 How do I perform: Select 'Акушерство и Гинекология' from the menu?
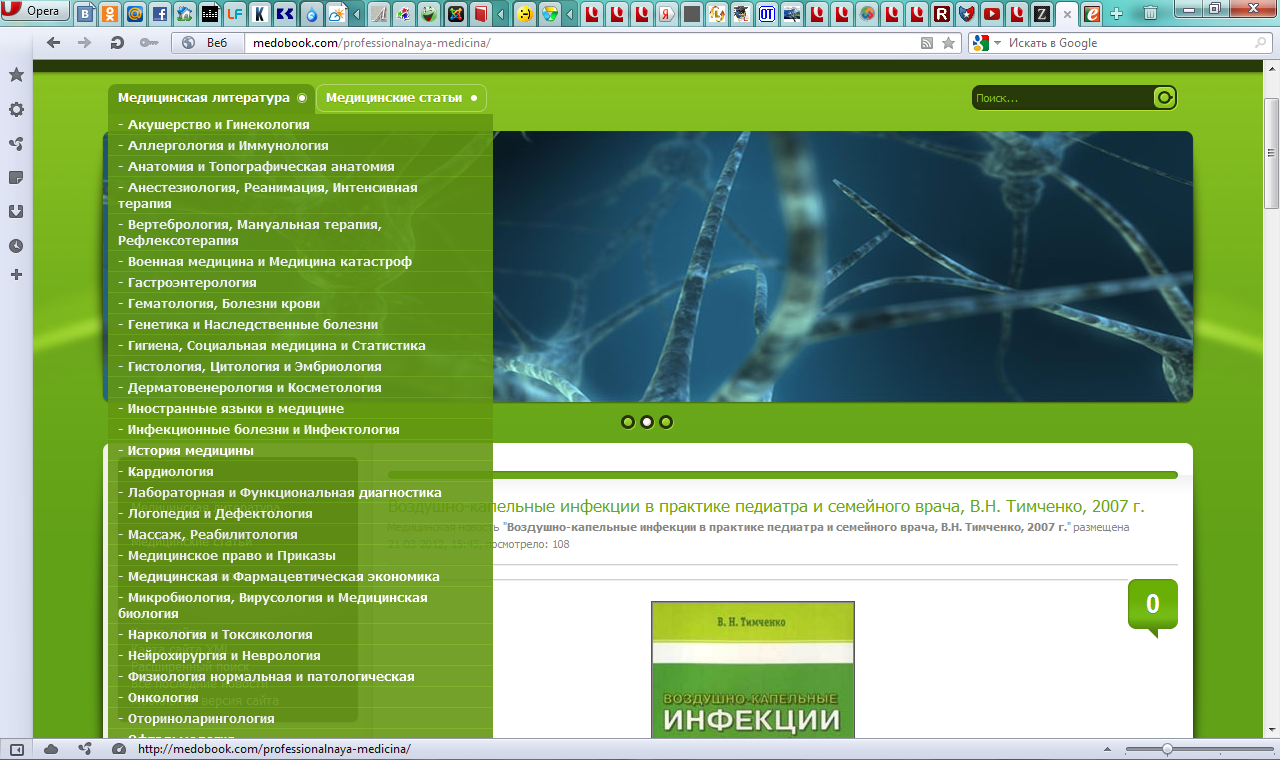pos(300,125)
